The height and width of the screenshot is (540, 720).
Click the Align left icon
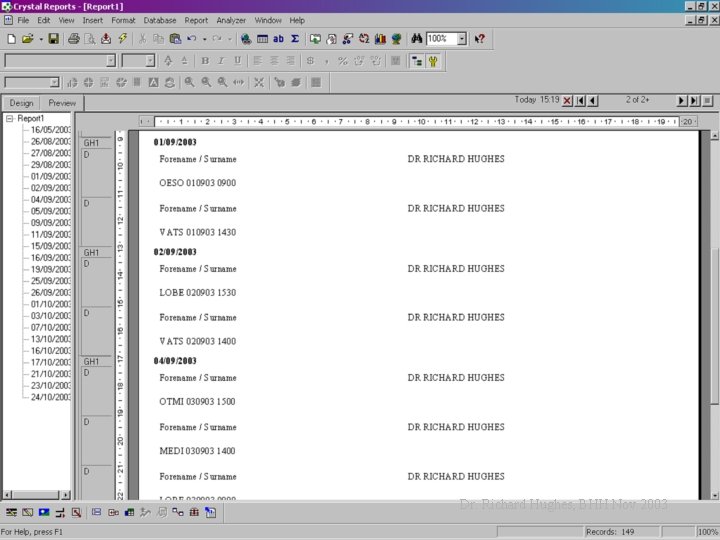point(258,61)
